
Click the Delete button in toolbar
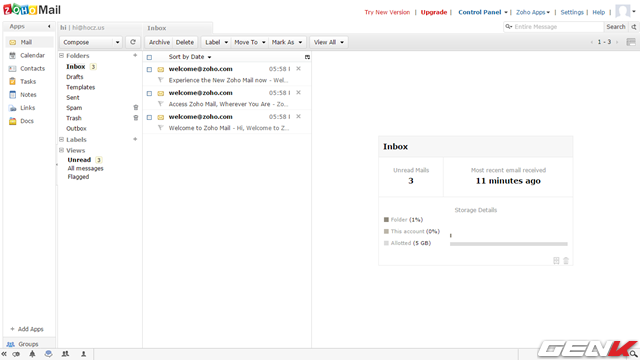click(x=184, y=42)
